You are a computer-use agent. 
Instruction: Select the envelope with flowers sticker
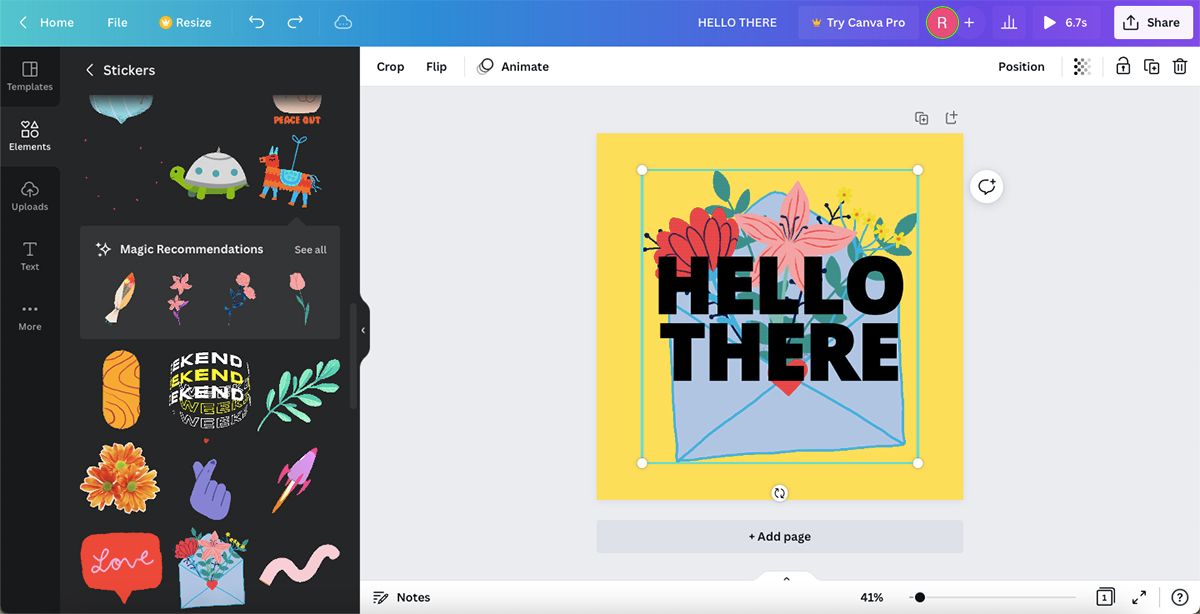coord(211,568)
